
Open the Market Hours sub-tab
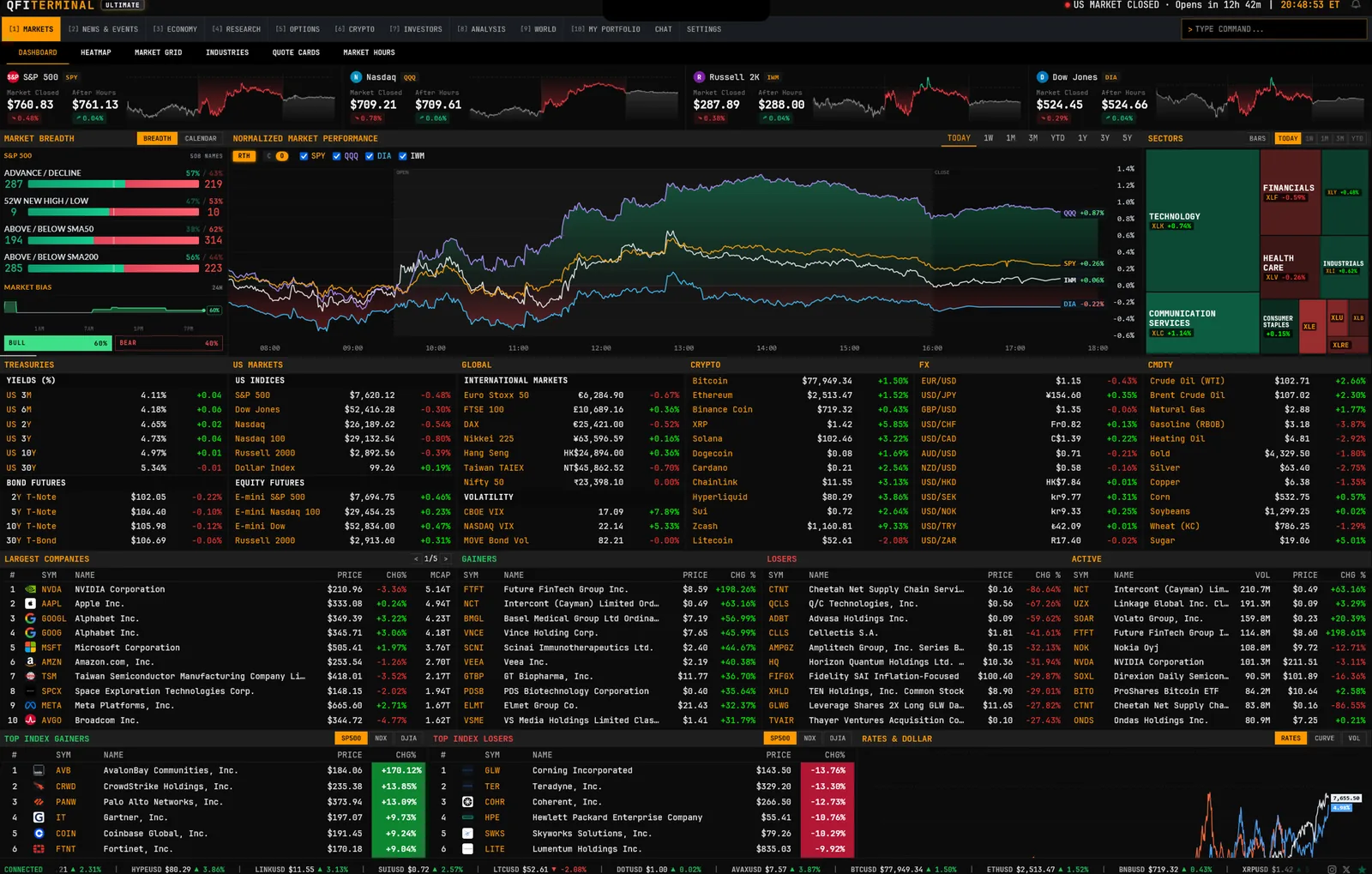370,52
